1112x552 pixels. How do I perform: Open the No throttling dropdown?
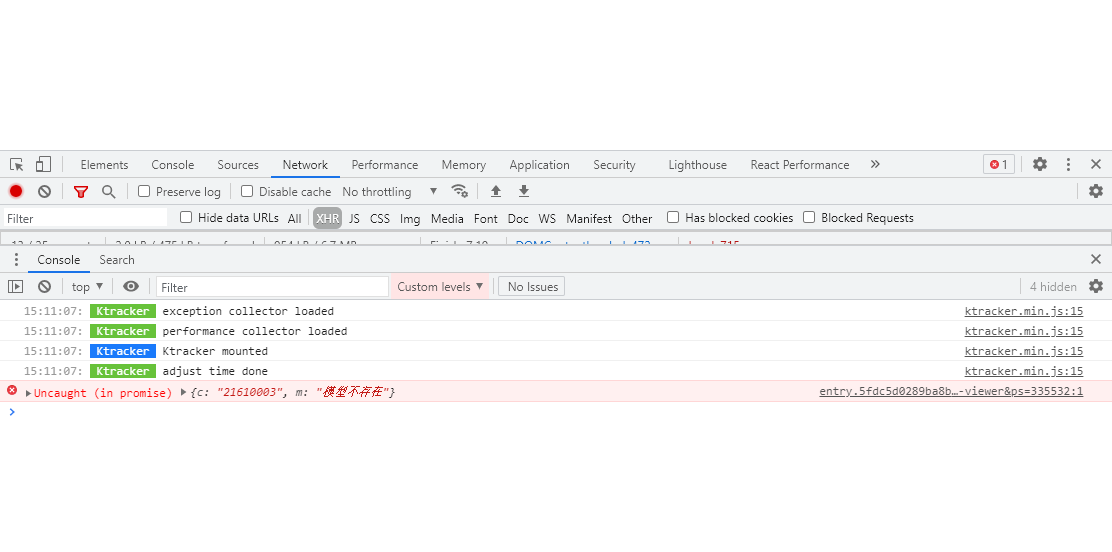point(390,192)
